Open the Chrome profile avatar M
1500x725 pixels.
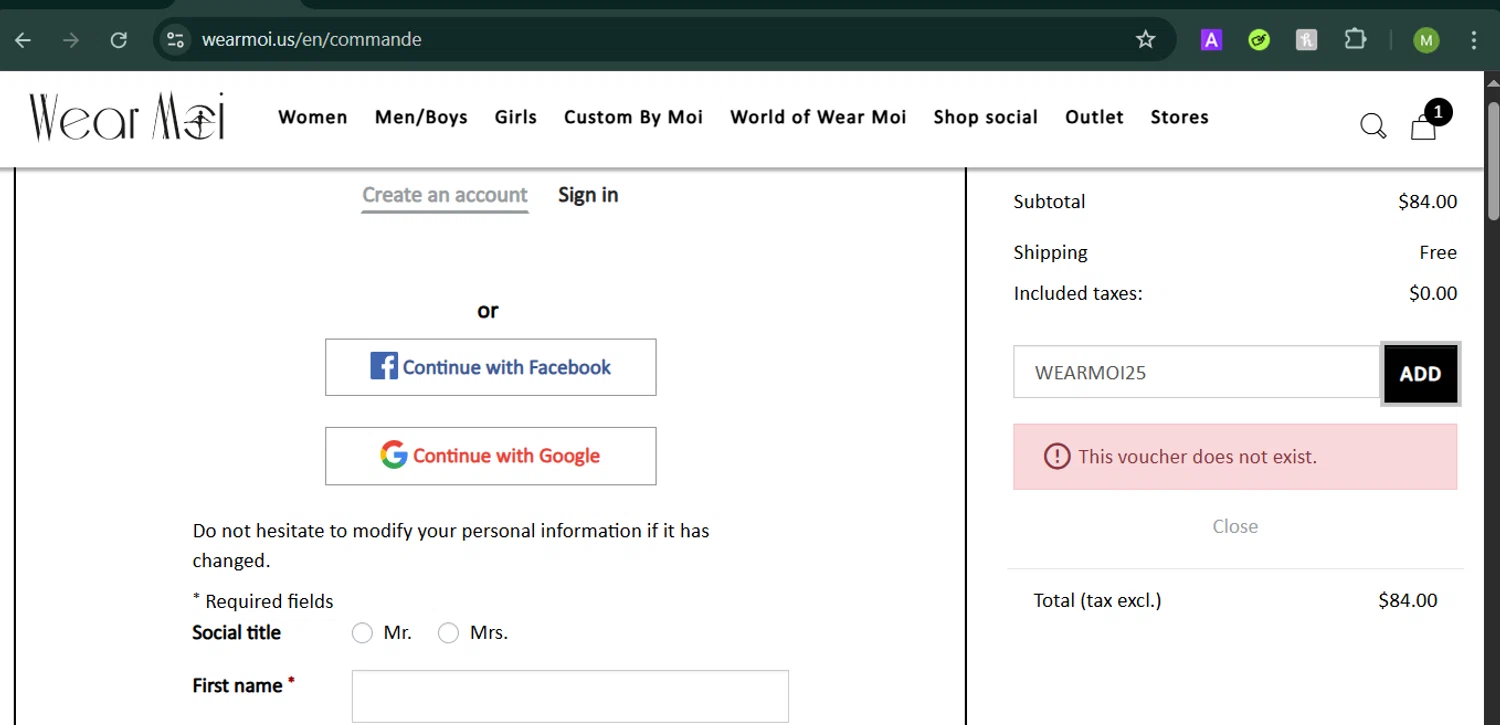tap(1426, 40)
